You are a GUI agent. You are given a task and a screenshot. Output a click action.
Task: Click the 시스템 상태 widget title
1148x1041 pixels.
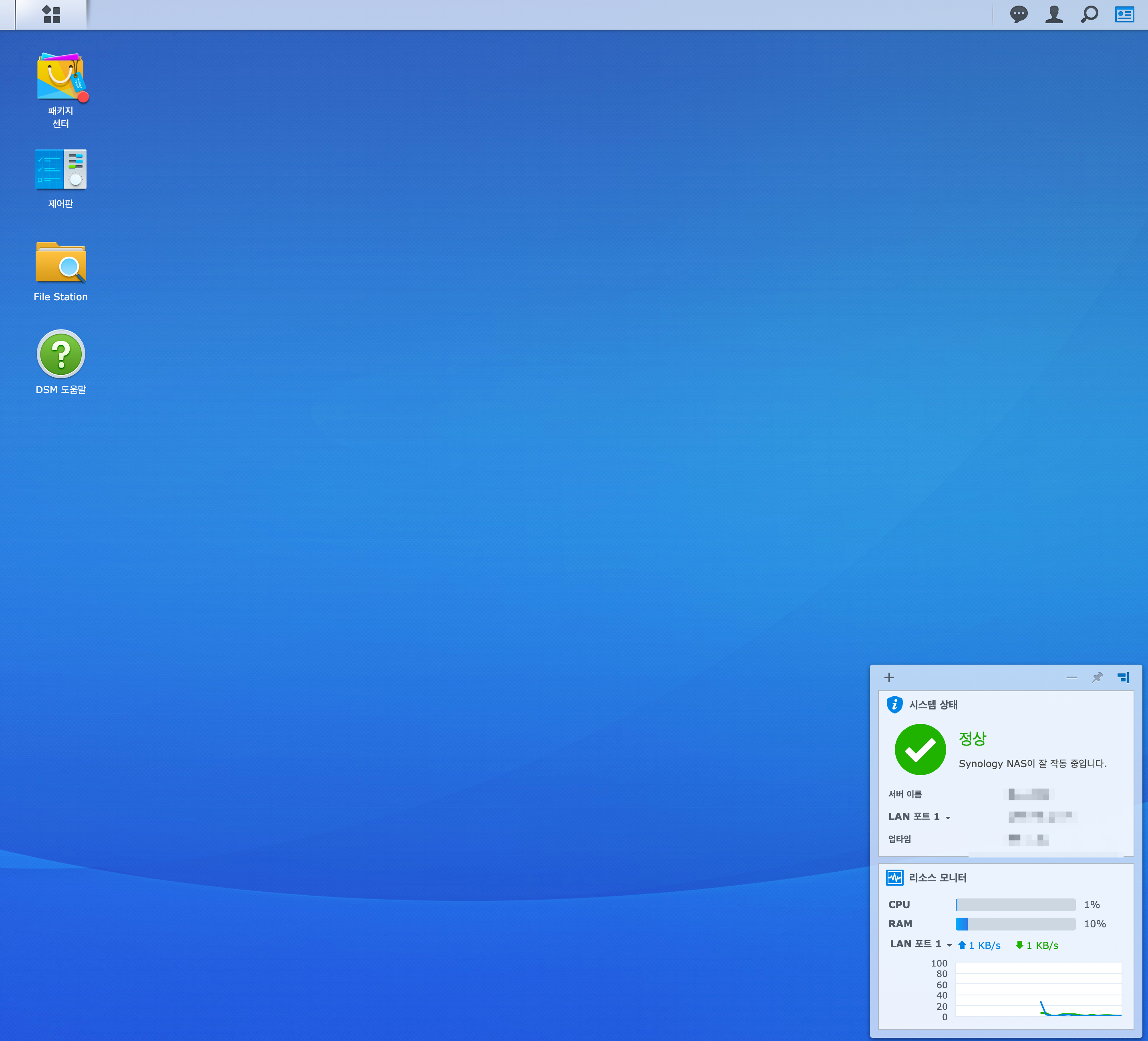pyautogui.click(x=933, y=705)
